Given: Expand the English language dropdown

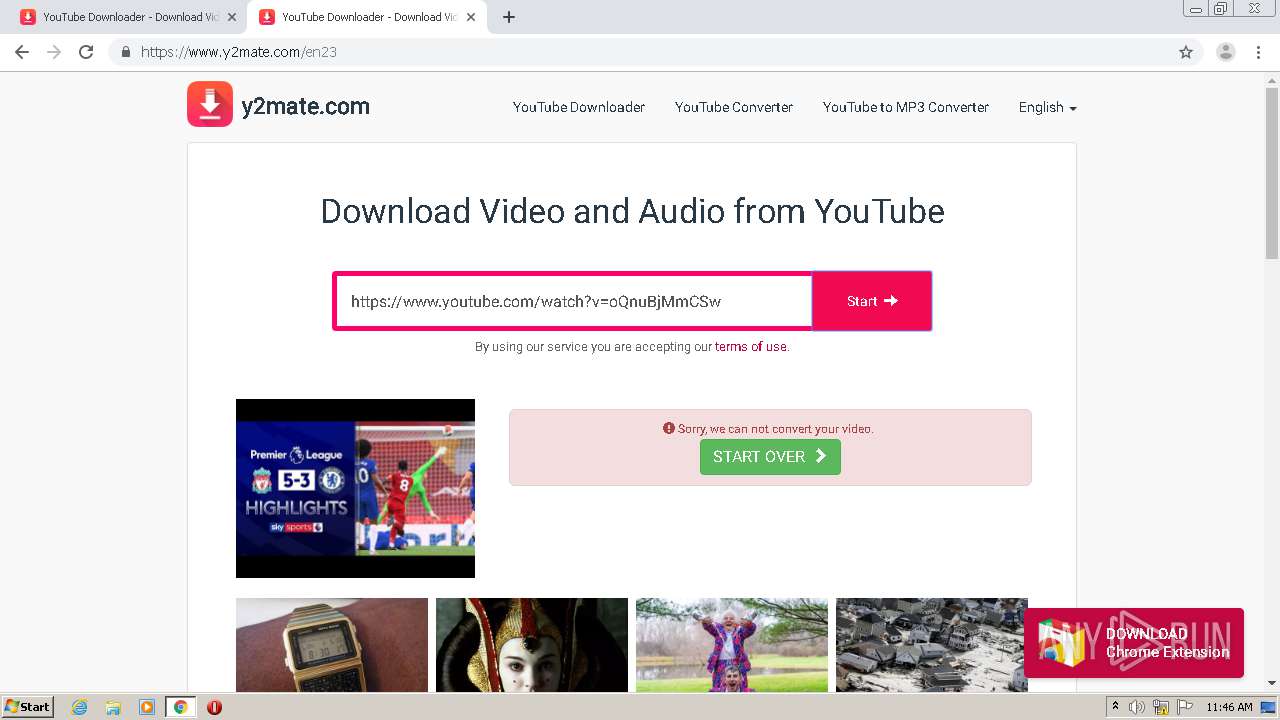Looking at the screenshot, I should coord(1047,107).
